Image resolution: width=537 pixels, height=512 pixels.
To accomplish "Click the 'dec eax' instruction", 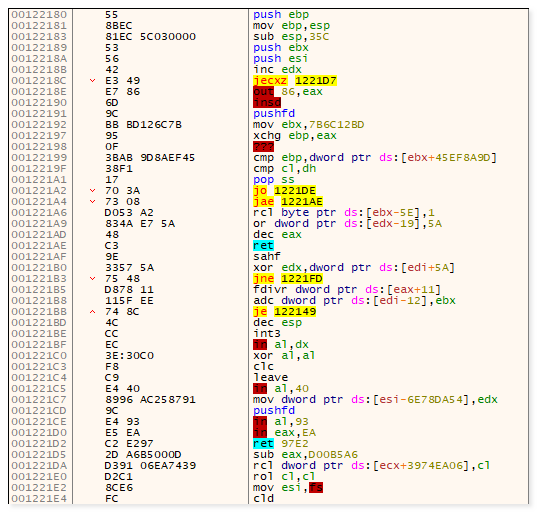I will [x=277, y=235].
